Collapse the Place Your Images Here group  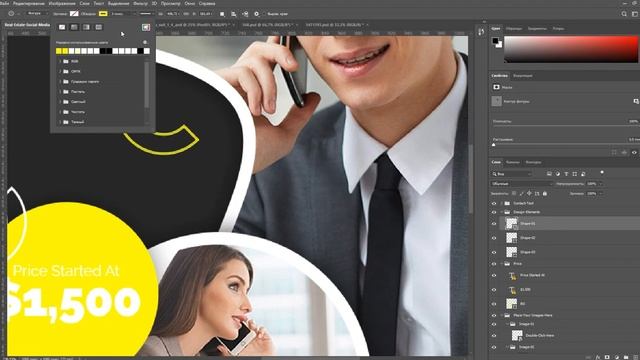coord(502,316)
